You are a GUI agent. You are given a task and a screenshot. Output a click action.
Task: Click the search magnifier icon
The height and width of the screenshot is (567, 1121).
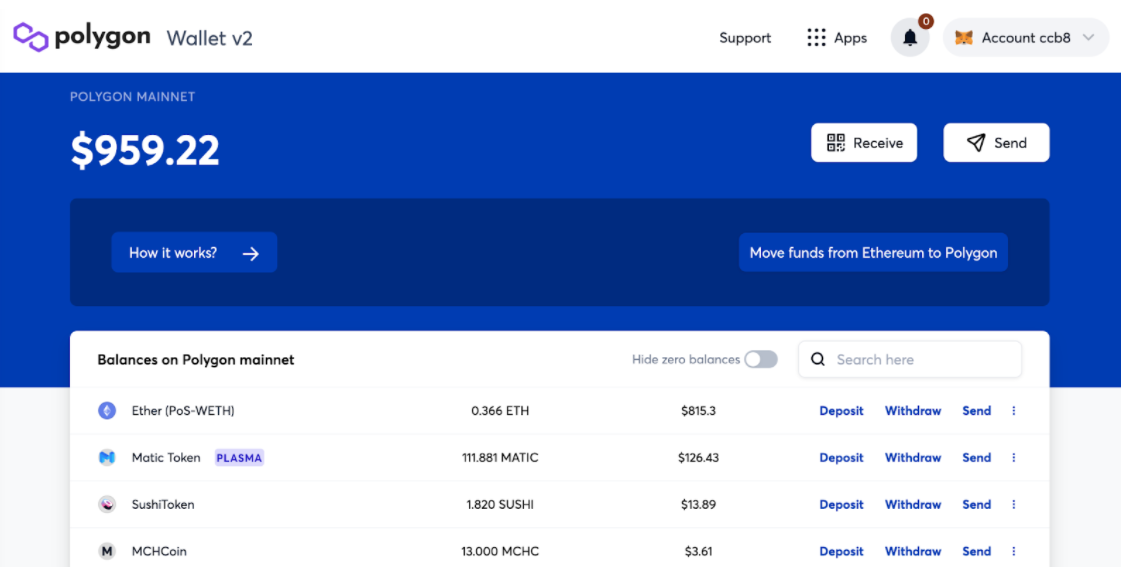[x=818, y=359]
